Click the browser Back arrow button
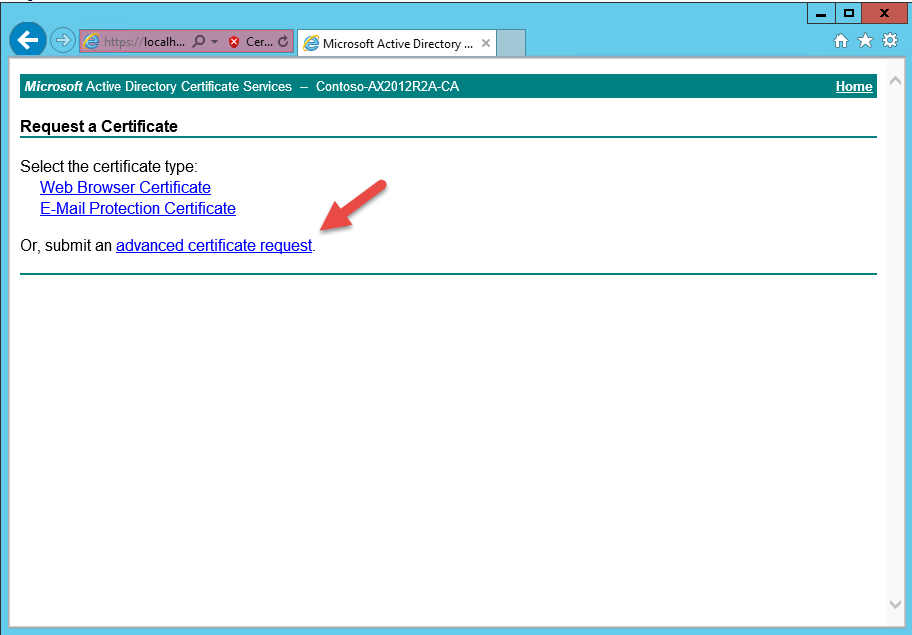Image resolution: width=912 pixels, height=635 pixels. tap(27, 40)
